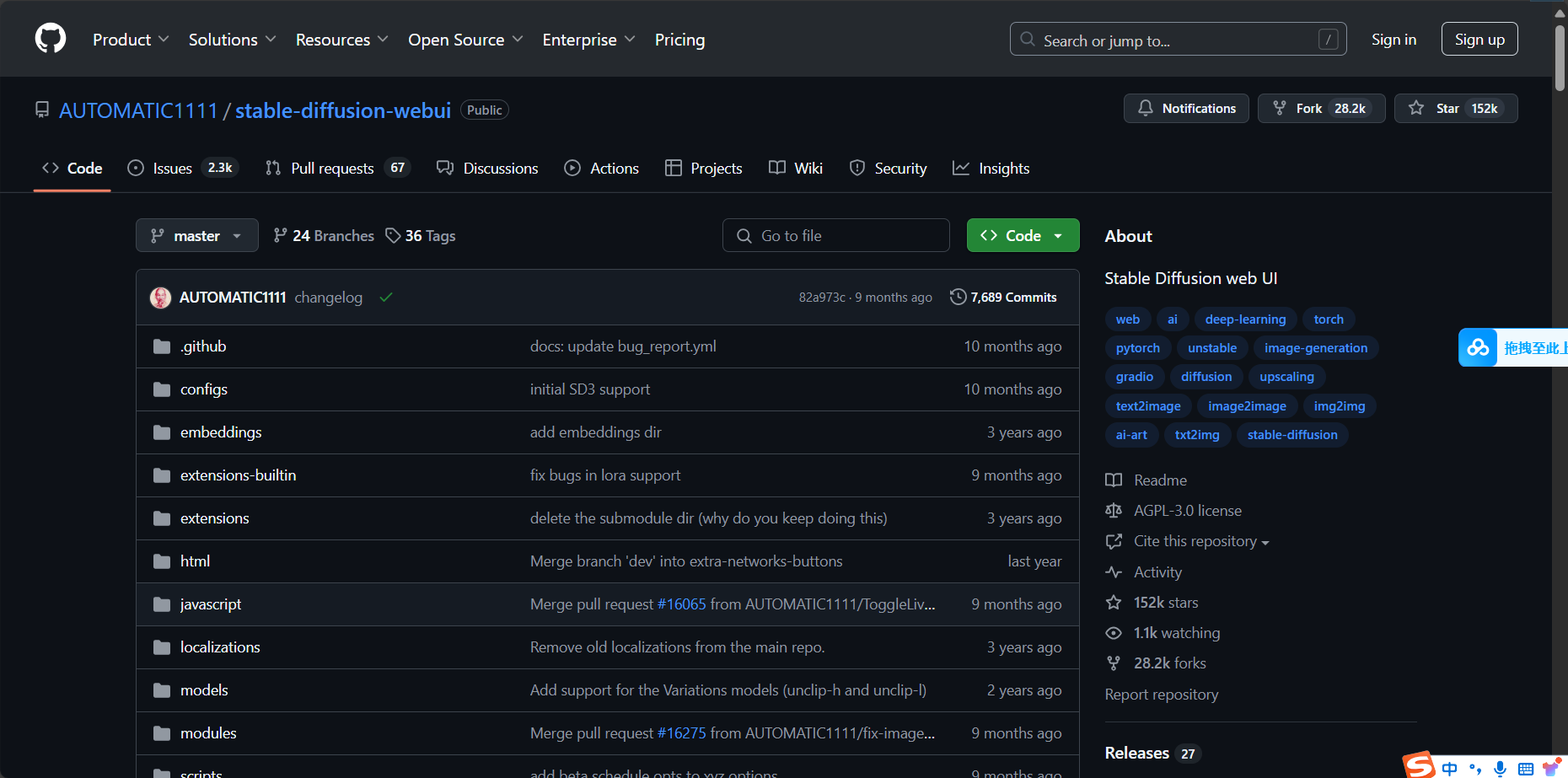
Task: Click the AUTOMATIC1111 avatar in commit row
Action: pos(160,298)
